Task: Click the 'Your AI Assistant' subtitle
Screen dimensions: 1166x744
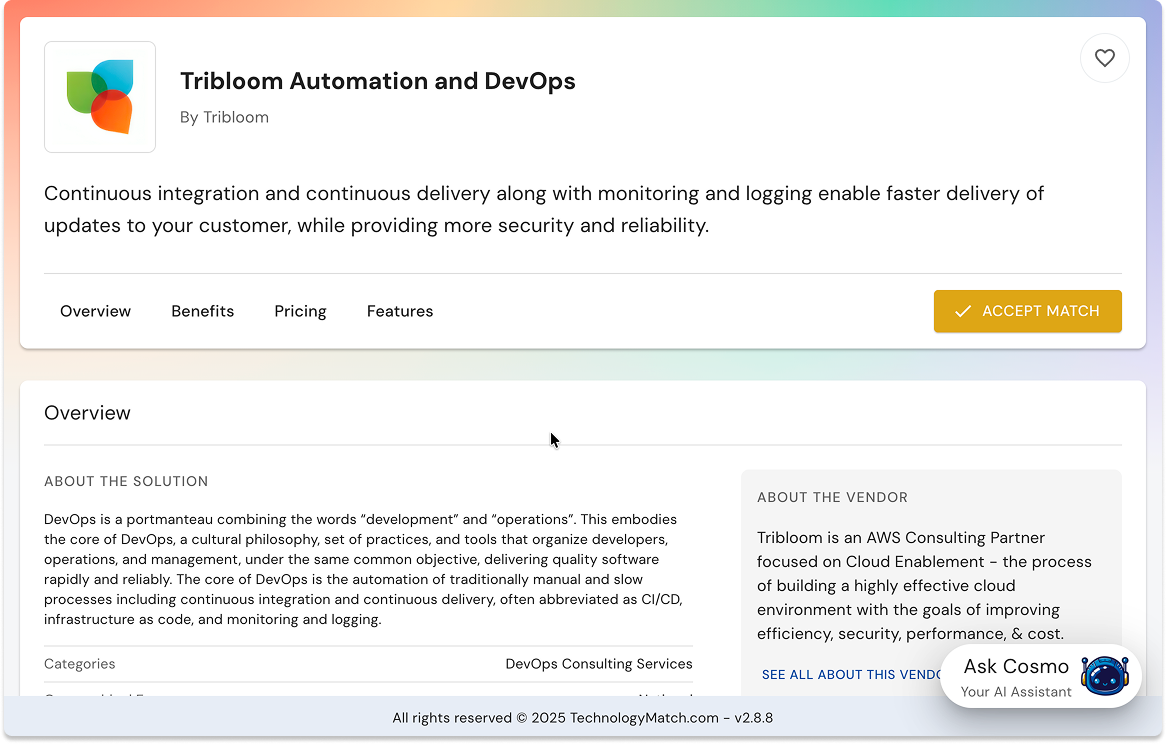Action: (x=1016, y=692)
